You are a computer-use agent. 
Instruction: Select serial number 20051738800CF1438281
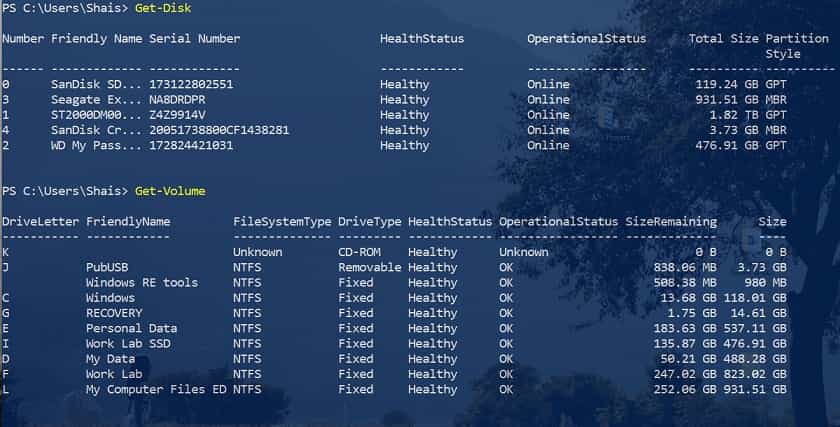click(x=219, y=130)
